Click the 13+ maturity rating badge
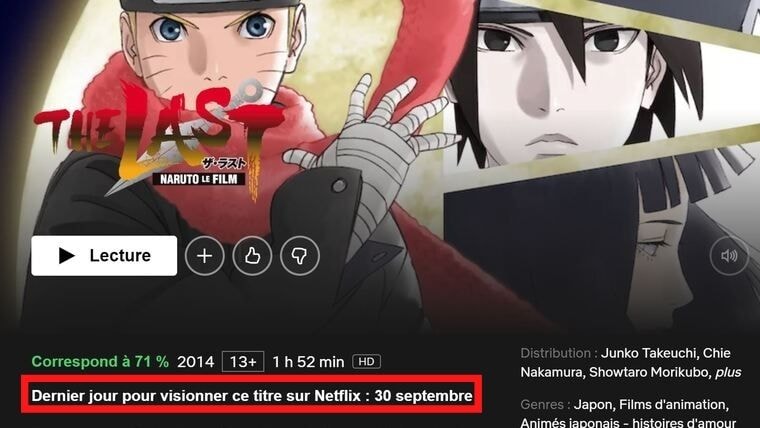The width and height of the screenshot is (760, 428). tap(243, 362)
